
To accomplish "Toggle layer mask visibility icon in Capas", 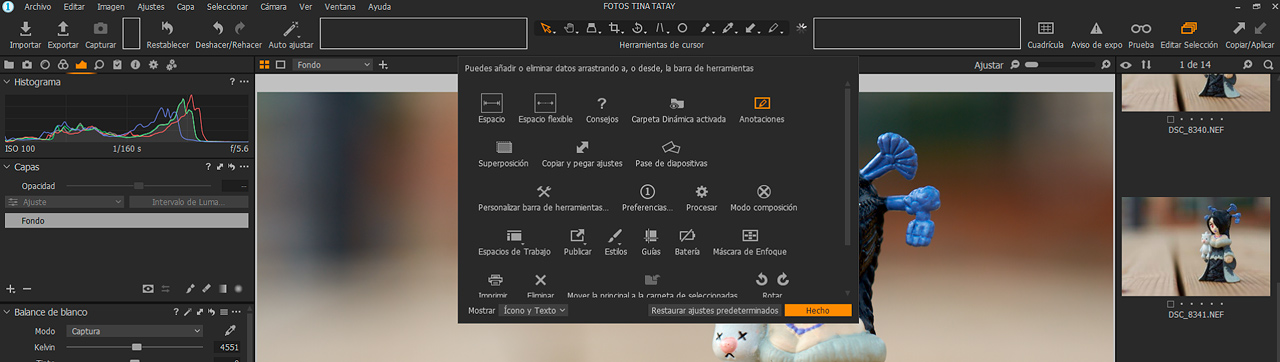I will coord(148,288).
